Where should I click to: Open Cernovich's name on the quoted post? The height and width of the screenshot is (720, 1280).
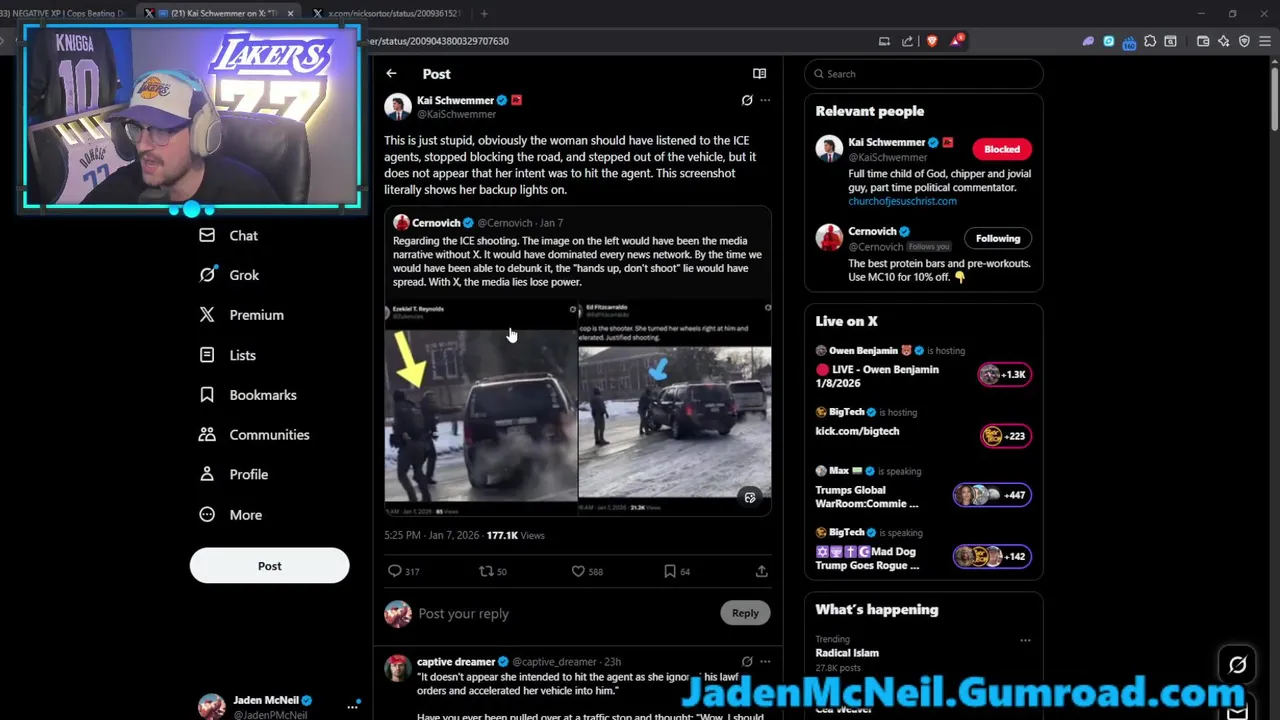click(436, 223)
